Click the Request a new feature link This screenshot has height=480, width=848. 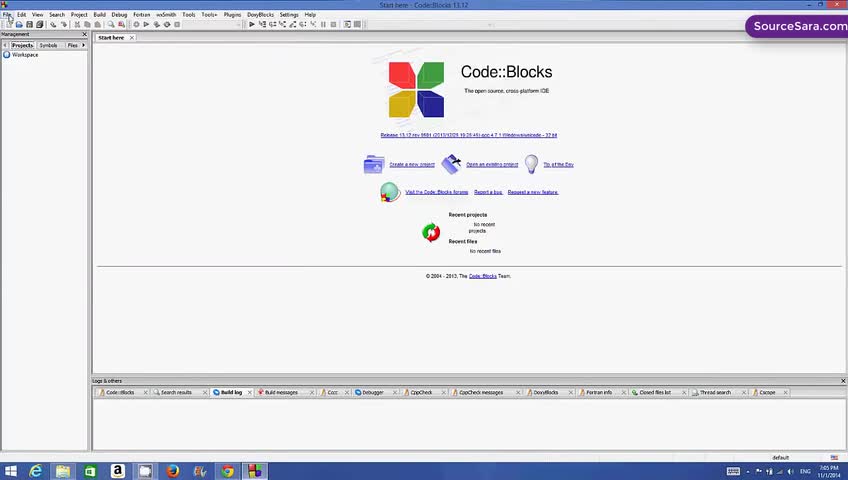[533, 192]
